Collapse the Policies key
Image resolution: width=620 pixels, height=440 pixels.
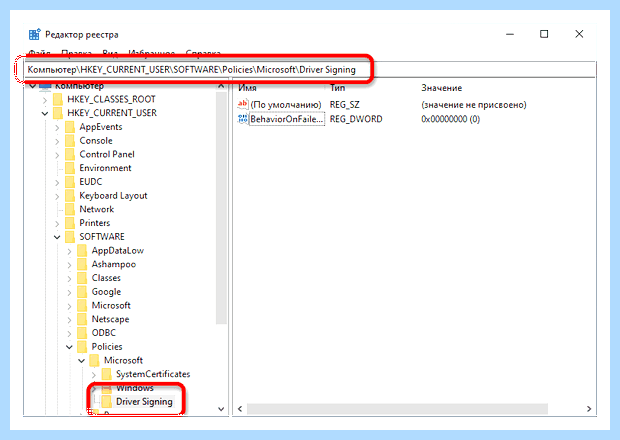pos(69,347)
